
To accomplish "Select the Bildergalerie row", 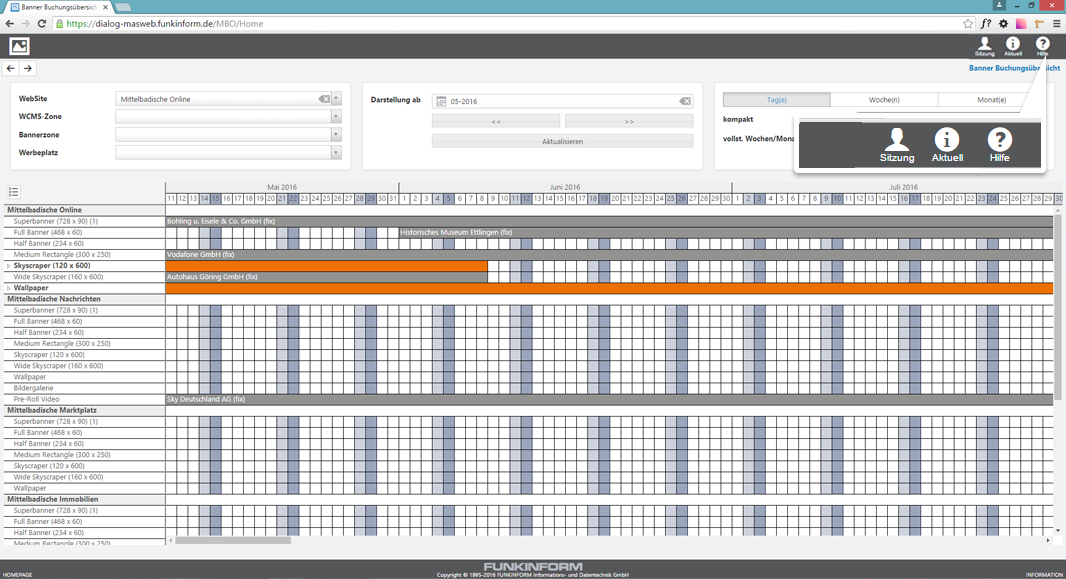I will point(84,388).
